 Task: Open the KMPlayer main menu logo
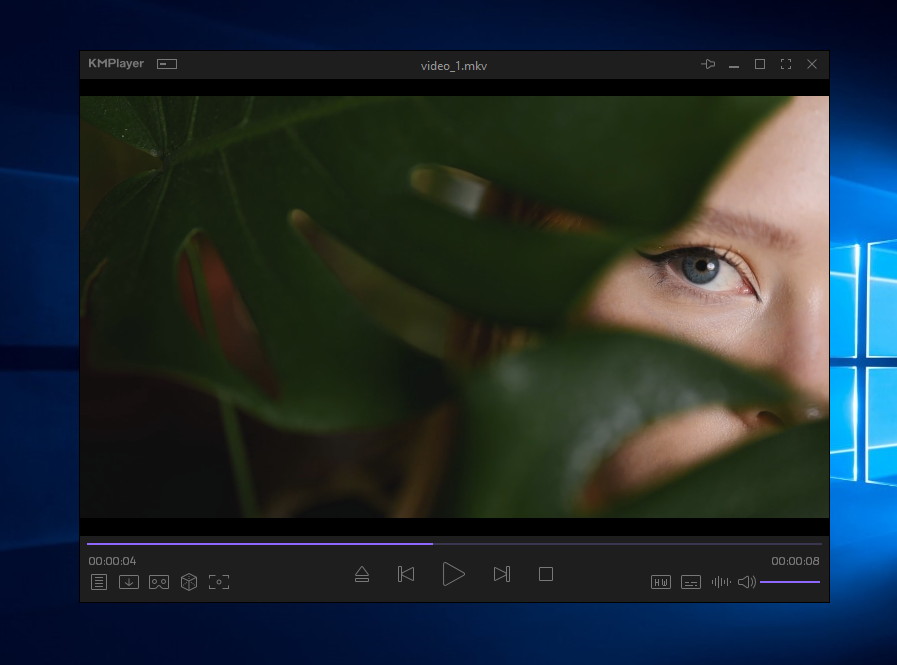point(116,64)
